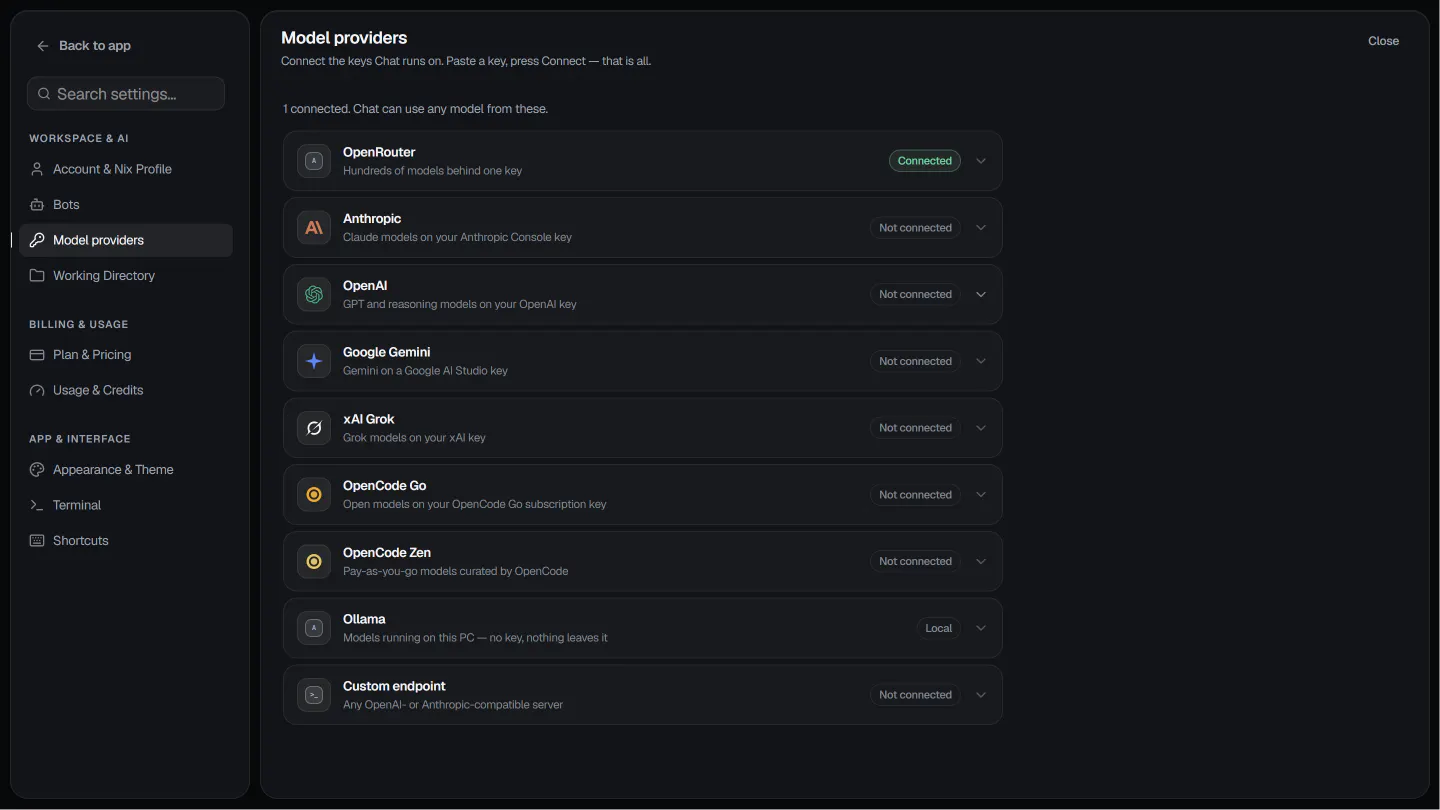Click OpenCode Go Not connected badge
The height and width of the screenshot is (810, 1440).
(x=915, y=495)
